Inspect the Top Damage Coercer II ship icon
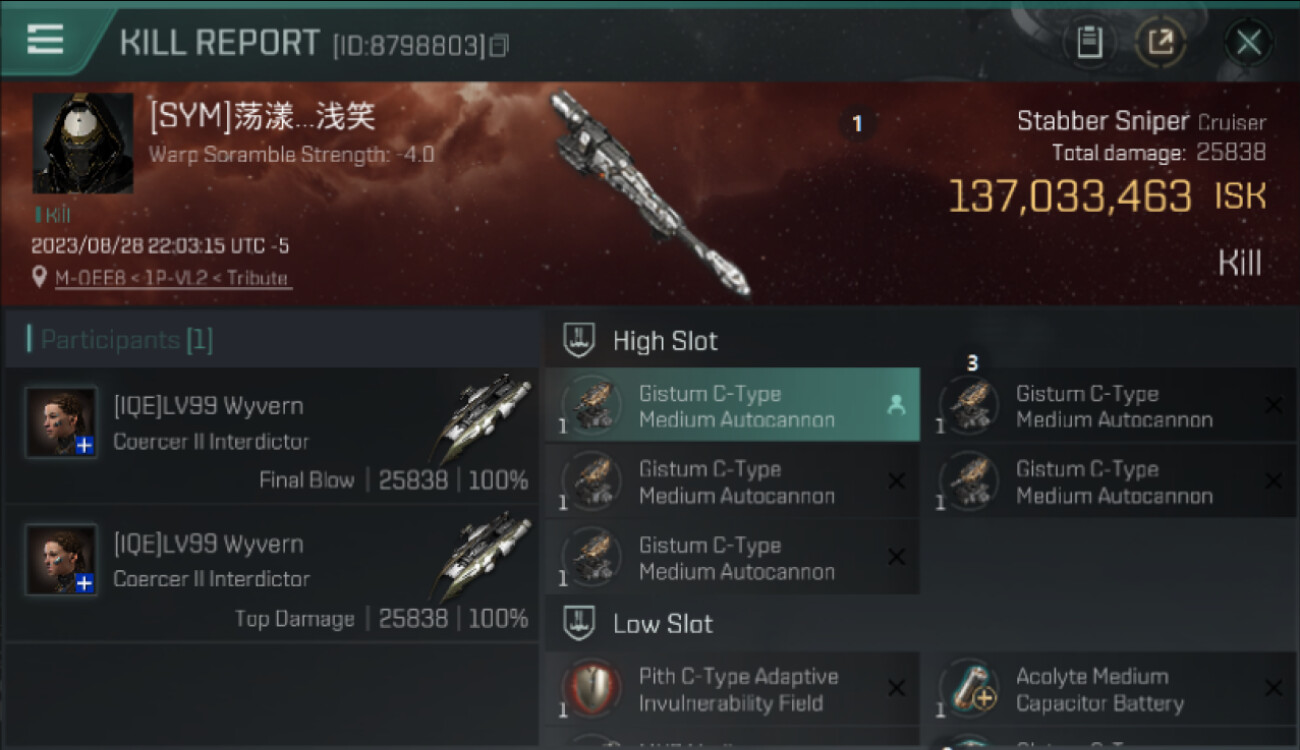The image size is (1300, 750). (484, 558)
